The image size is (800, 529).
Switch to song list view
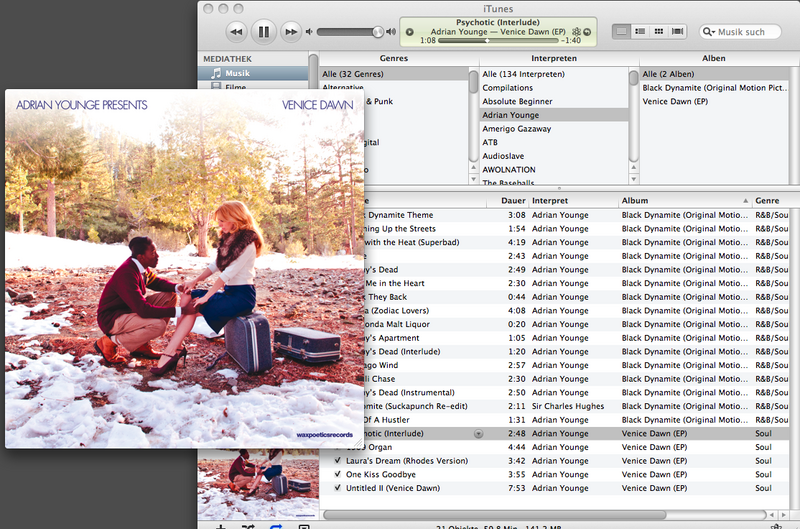(x=621, y=32)
